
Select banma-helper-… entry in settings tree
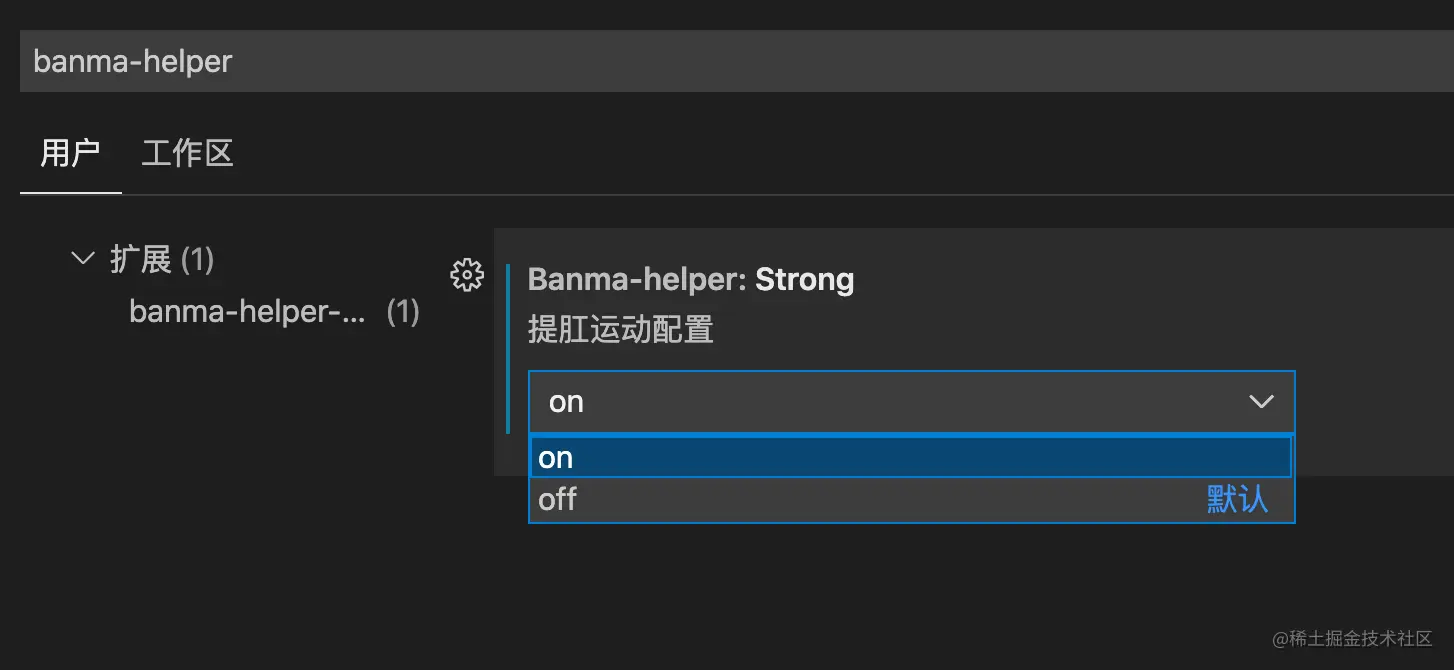[x=248, y=312]
